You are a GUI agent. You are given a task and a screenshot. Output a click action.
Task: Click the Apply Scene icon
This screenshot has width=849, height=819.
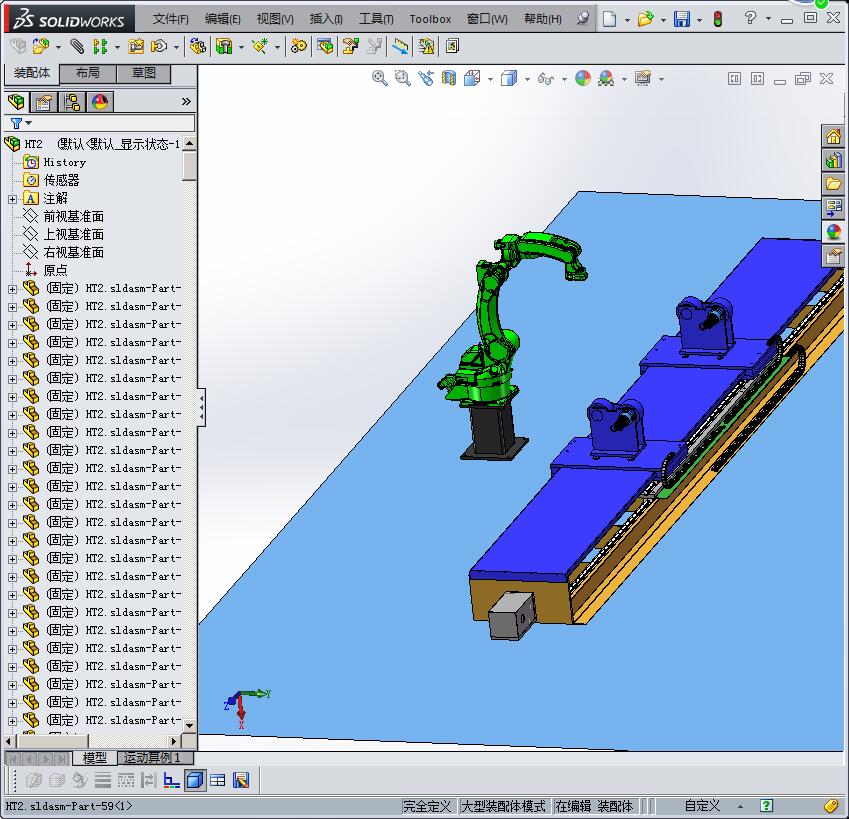tap(606, 78)
